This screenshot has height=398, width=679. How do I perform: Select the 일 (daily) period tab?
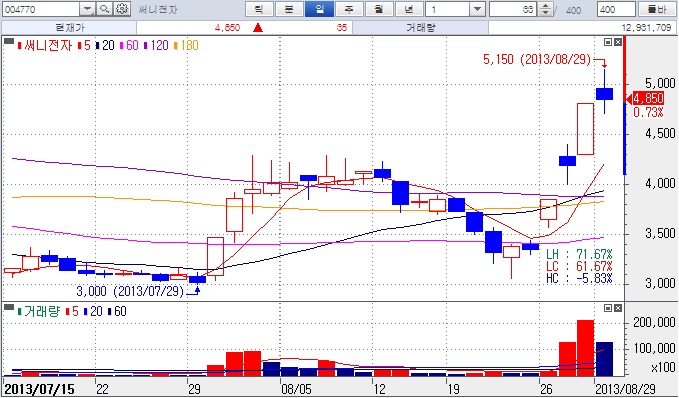319,9
